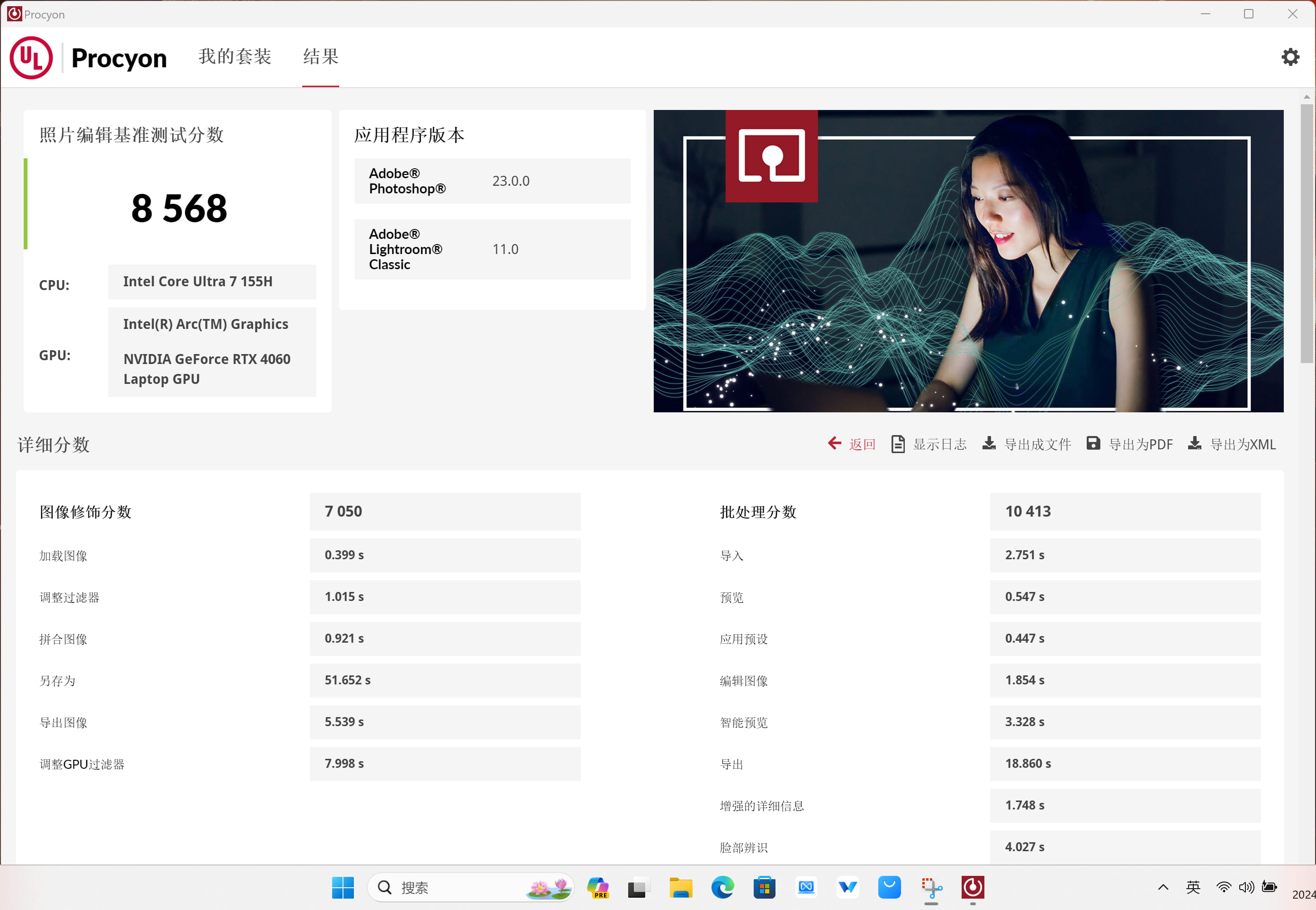This screenshot has width=1316, height=910.
Task: Switch to the 我的套装 tab
Action: coord(235,56)
